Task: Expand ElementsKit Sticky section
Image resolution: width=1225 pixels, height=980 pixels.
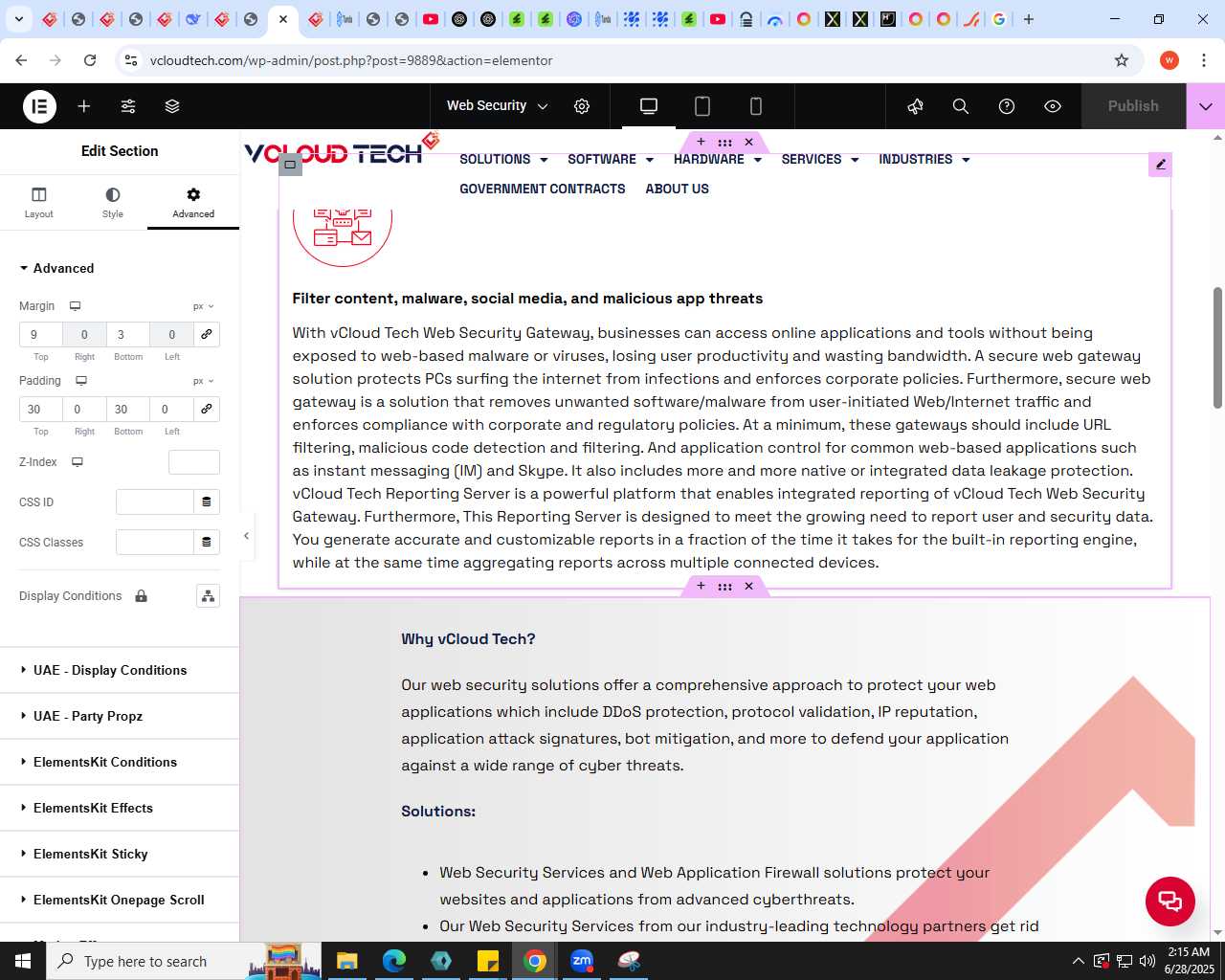Action: coord(120,854)
